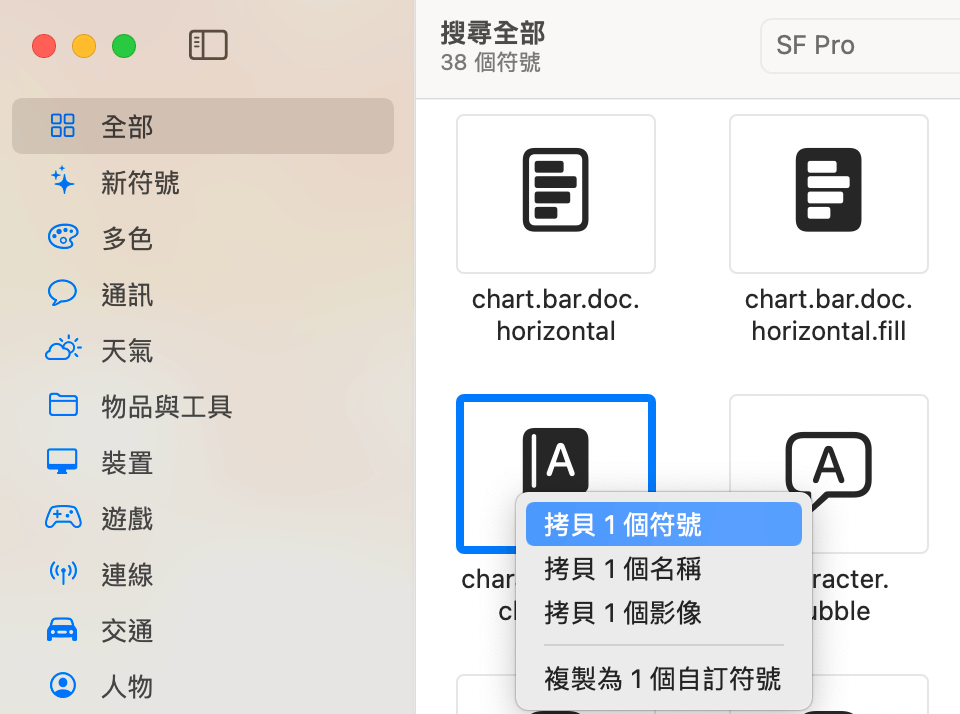Select the 全部 category grid icon

62,126
